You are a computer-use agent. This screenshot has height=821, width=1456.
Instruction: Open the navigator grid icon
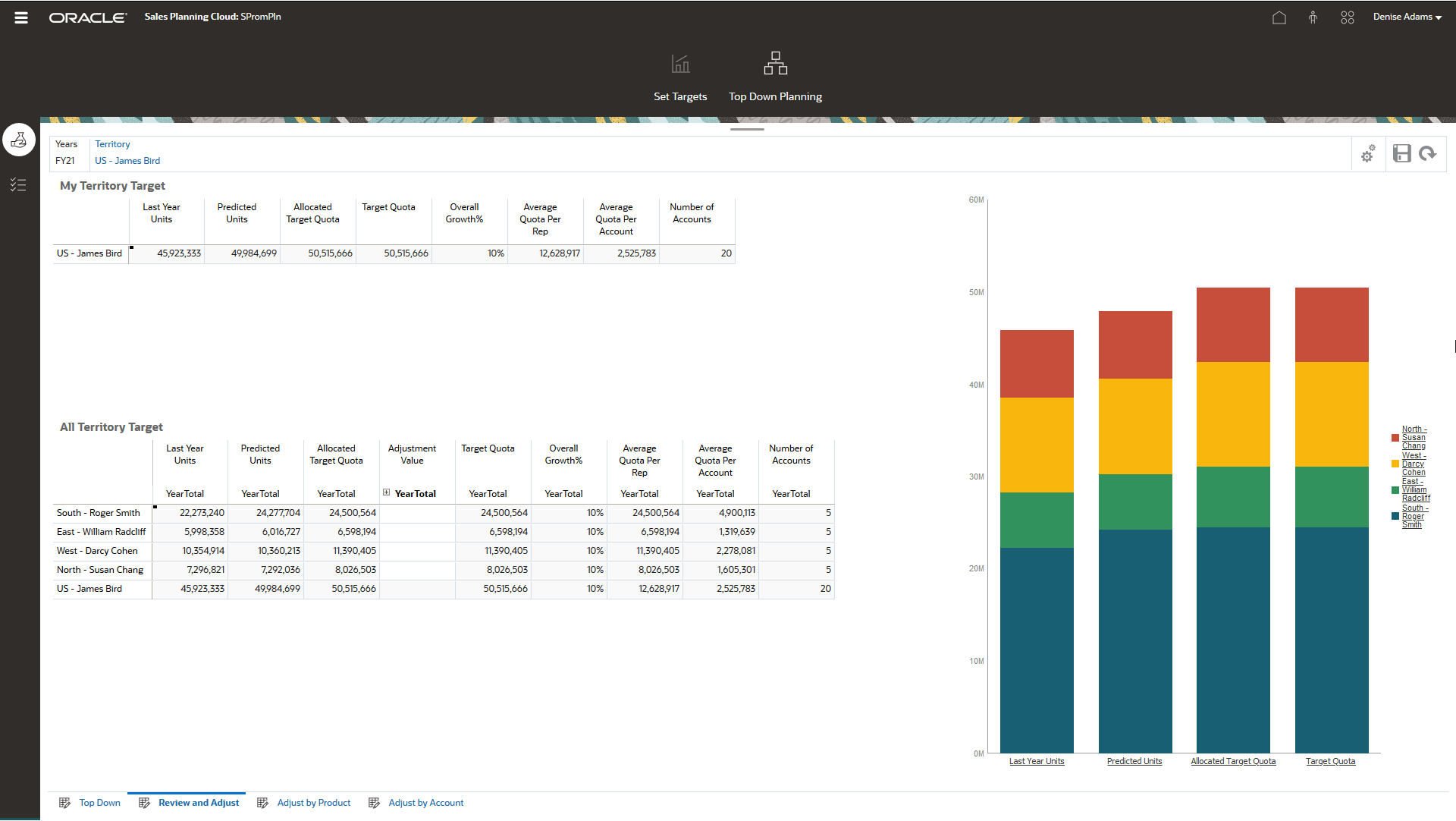tap(1347, 17)
